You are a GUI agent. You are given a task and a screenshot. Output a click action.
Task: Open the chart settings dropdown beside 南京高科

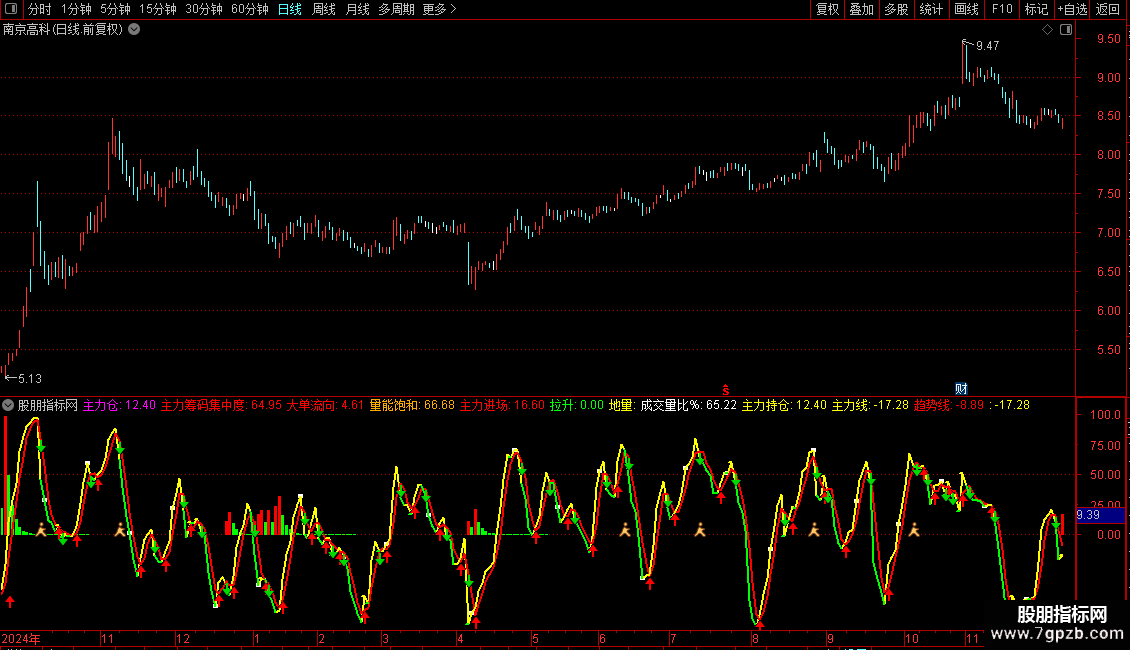coord(134,30)
